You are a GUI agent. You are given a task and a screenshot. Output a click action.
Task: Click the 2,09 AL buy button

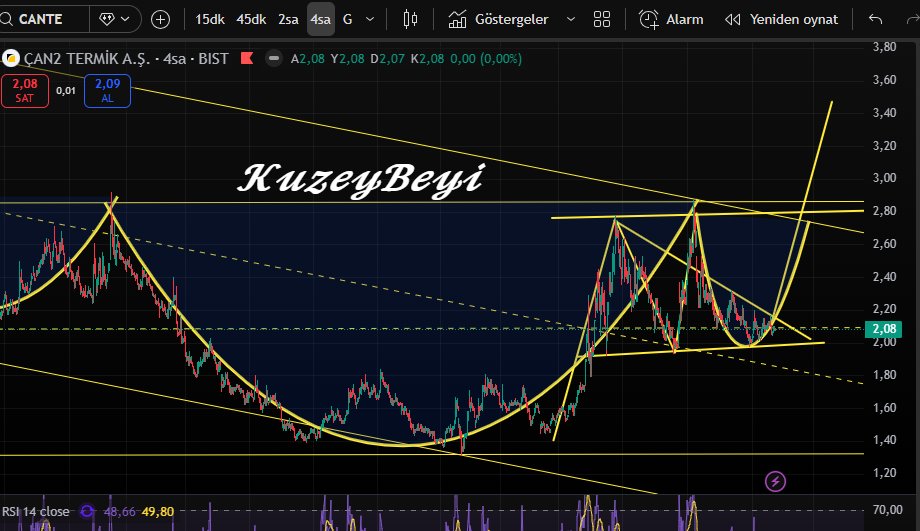(107, 91)
